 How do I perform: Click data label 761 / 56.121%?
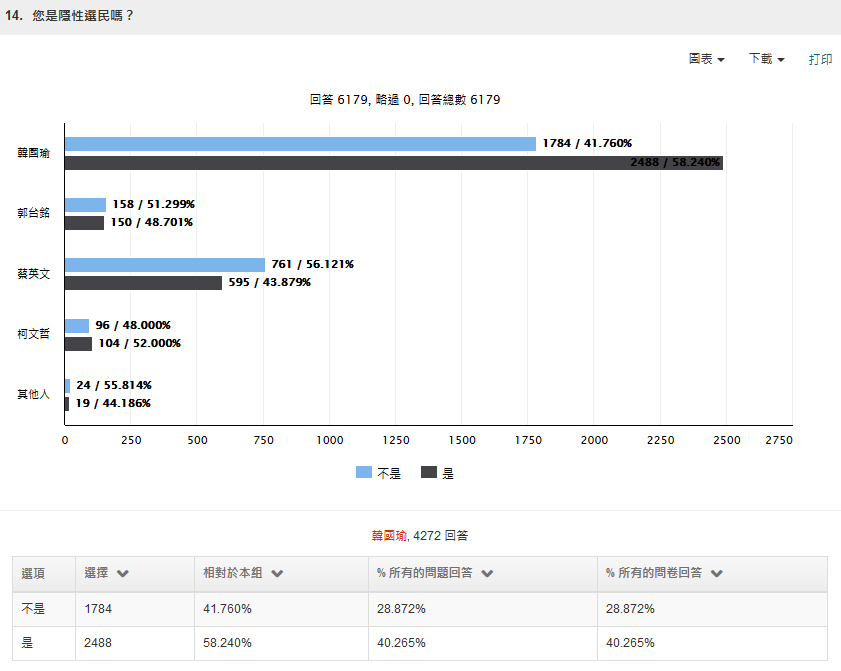[313, 264]
